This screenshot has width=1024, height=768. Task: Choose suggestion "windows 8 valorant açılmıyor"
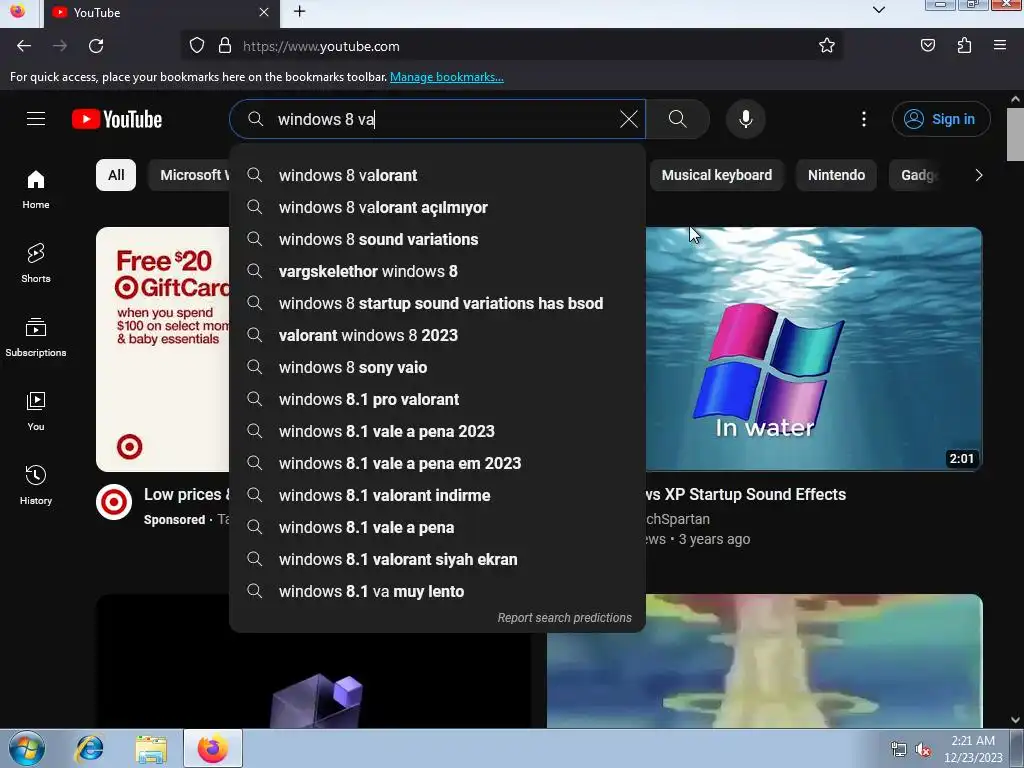tap(438, 207)
